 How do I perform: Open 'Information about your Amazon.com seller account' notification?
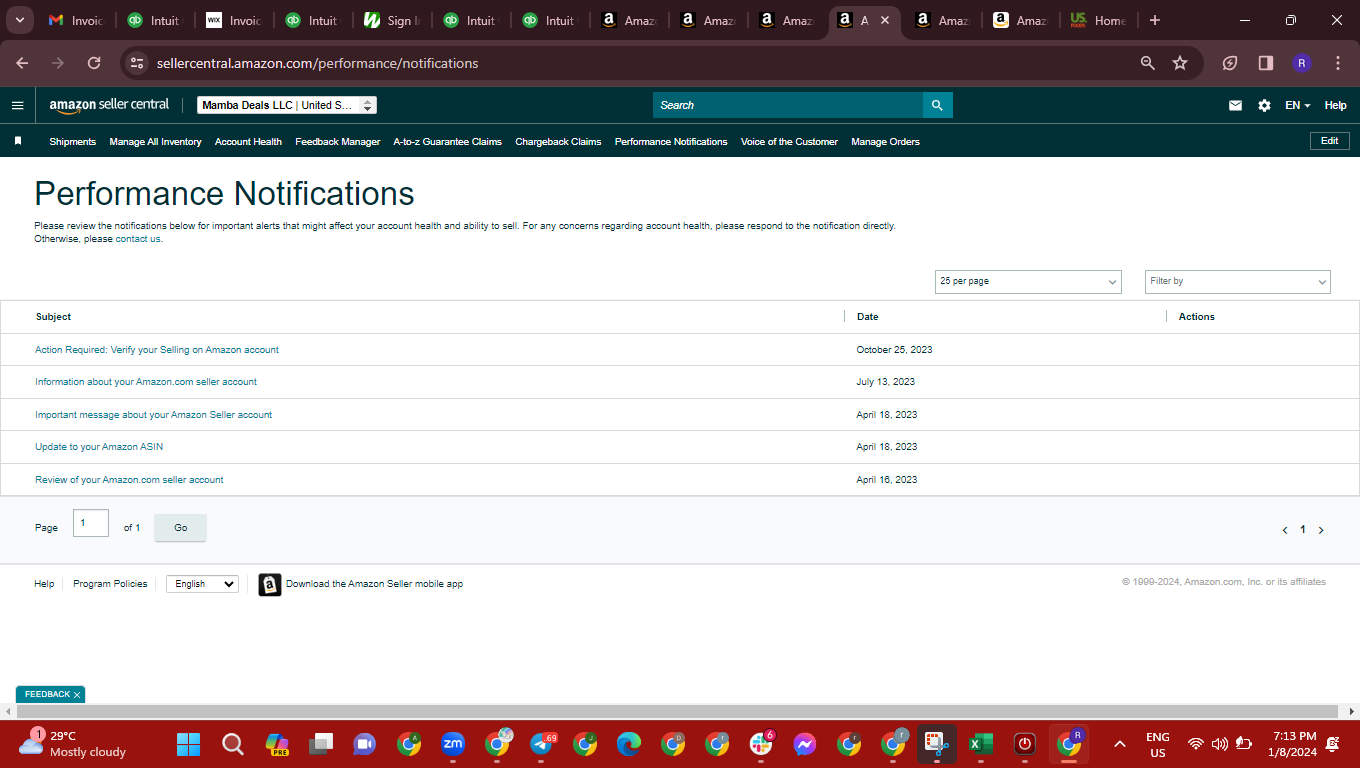pos(146,382)
